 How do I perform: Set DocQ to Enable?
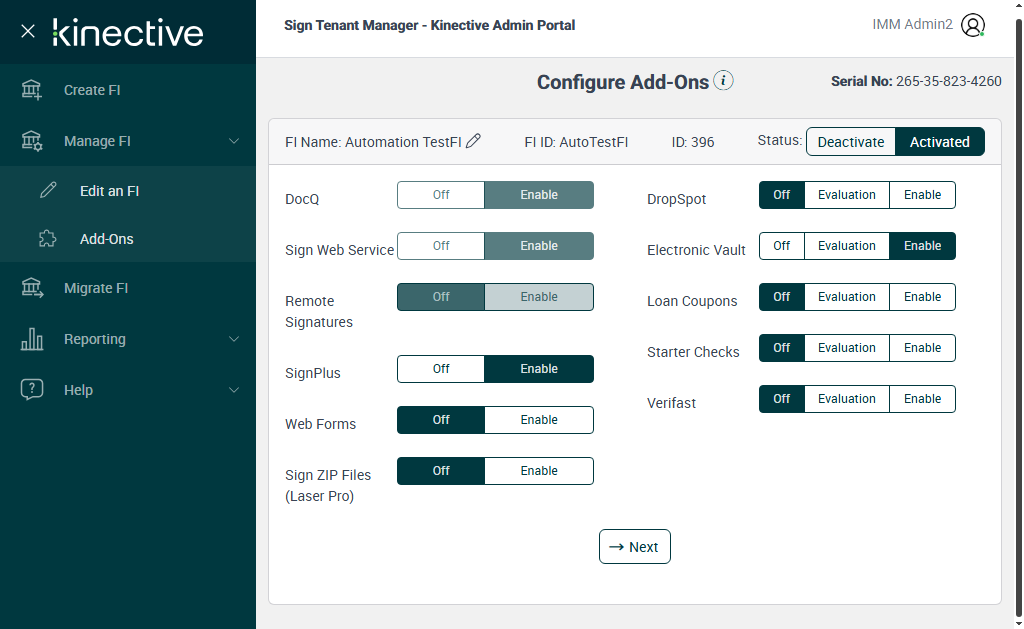click(x=539, y=195)
